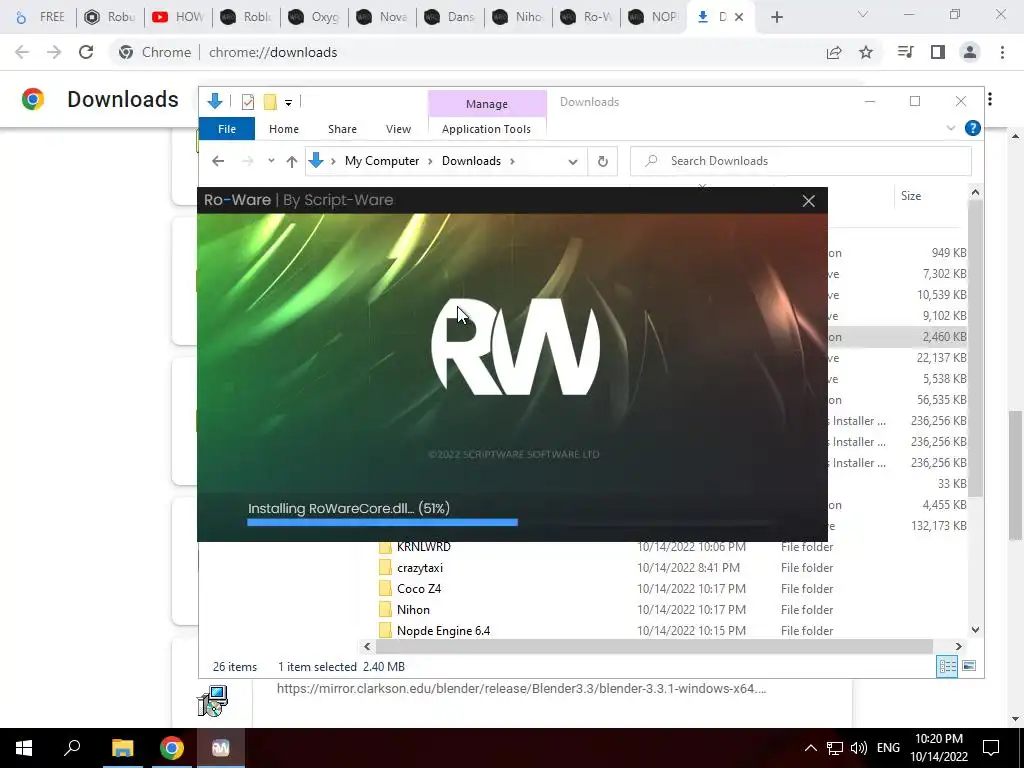This screenshot has width=1024, height=768.
Task: Switch to the YouTube HOW tab in Chrome
Action: click(x=178, y=17)
